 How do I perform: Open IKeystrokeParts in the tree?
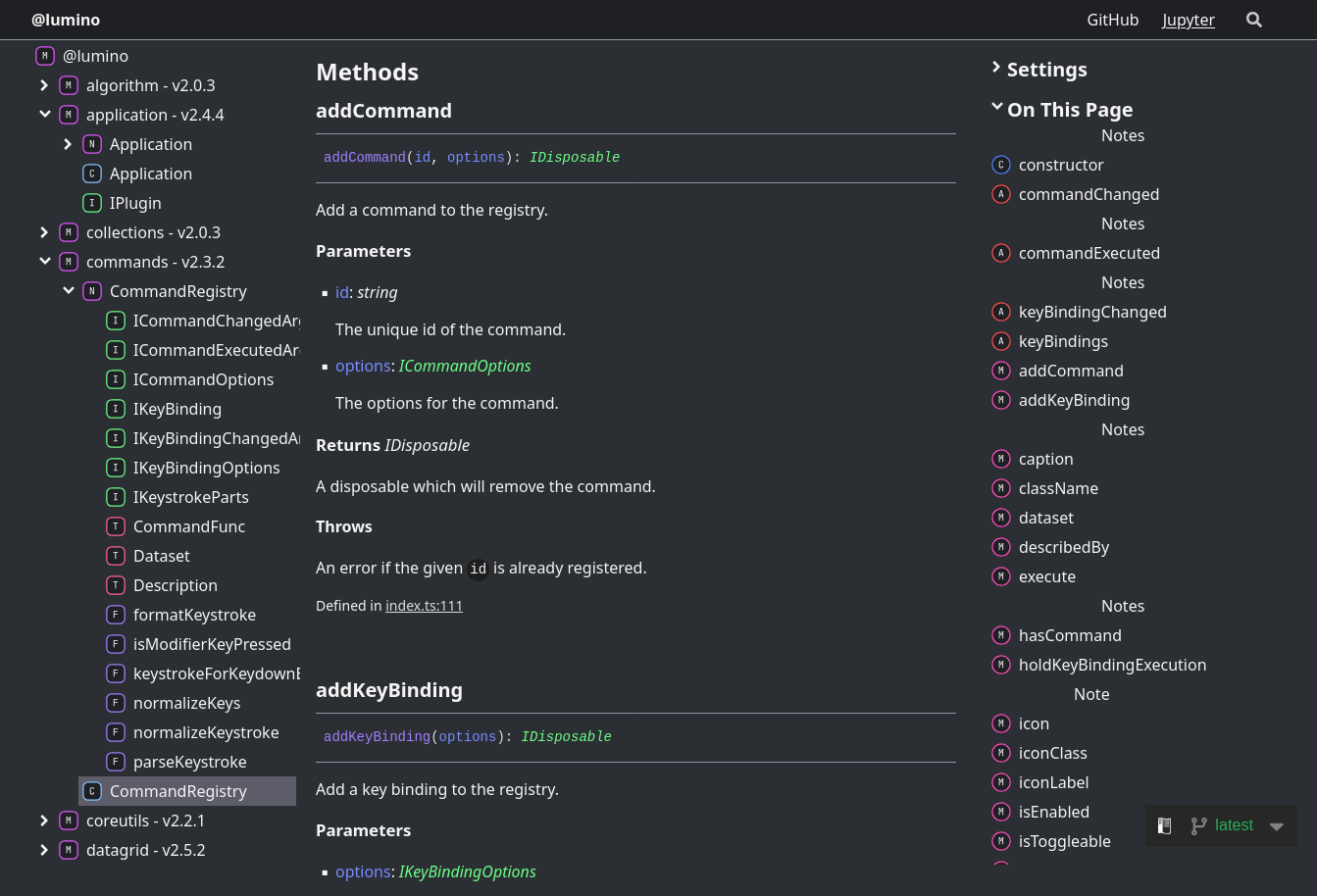click(191, 497)
